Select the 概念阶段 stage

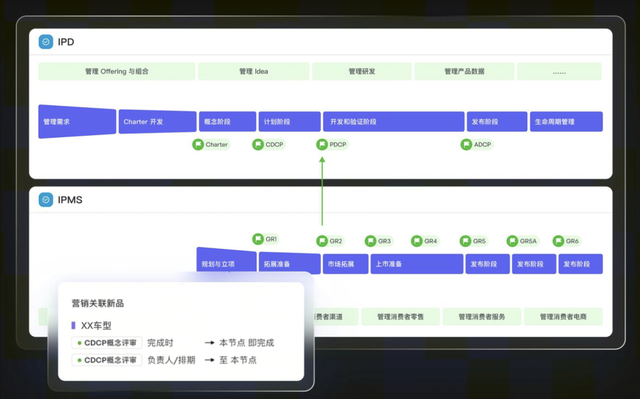[227, 122]
